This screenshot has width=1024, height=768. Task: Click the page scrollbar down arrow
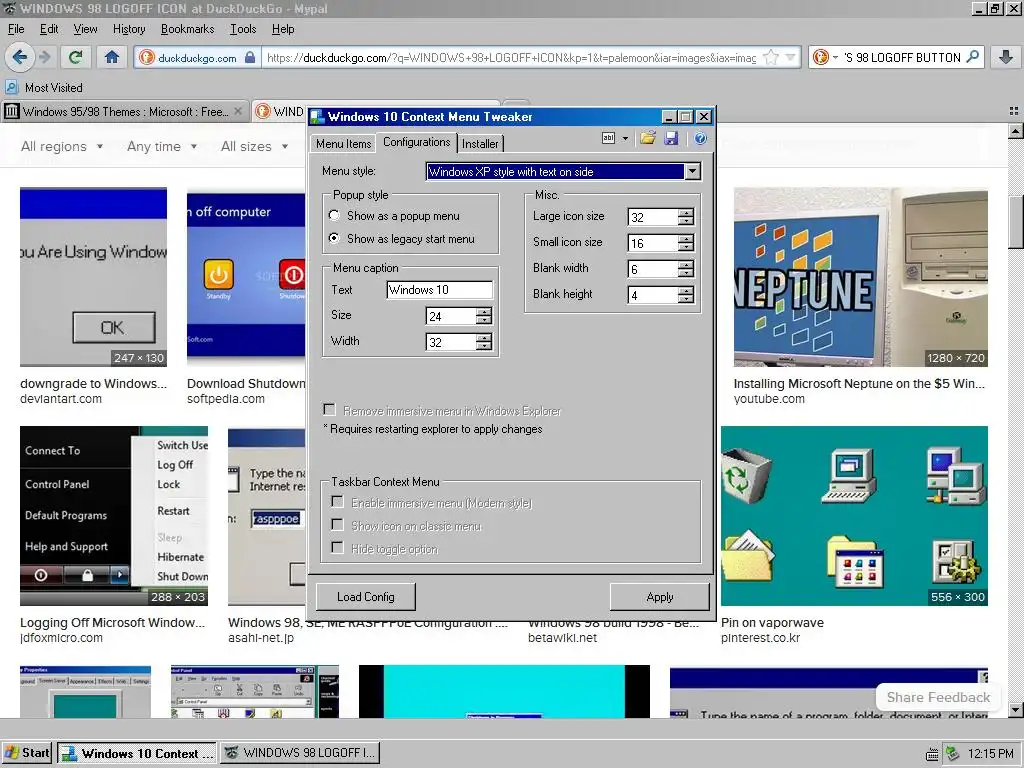click(1016, 709)
